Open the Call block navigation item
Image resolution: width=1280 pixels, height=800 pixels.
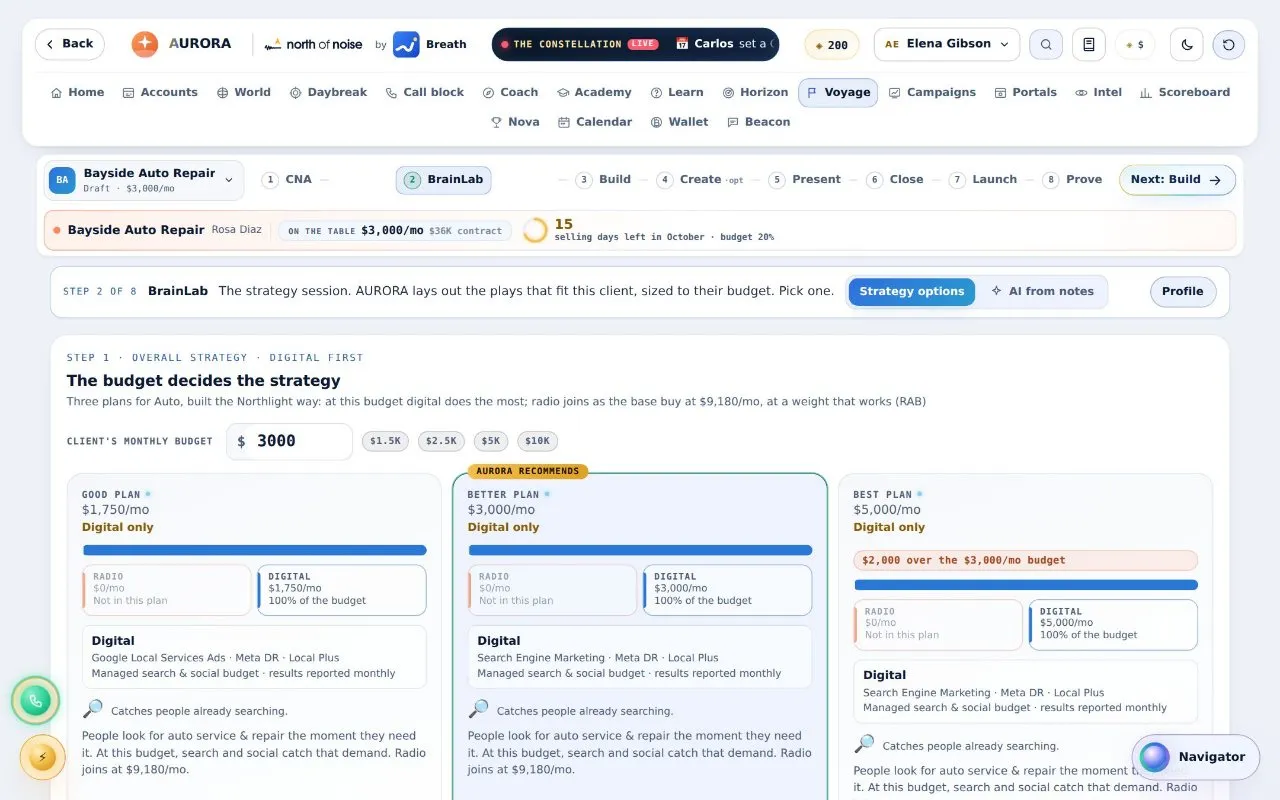(424, 92)
